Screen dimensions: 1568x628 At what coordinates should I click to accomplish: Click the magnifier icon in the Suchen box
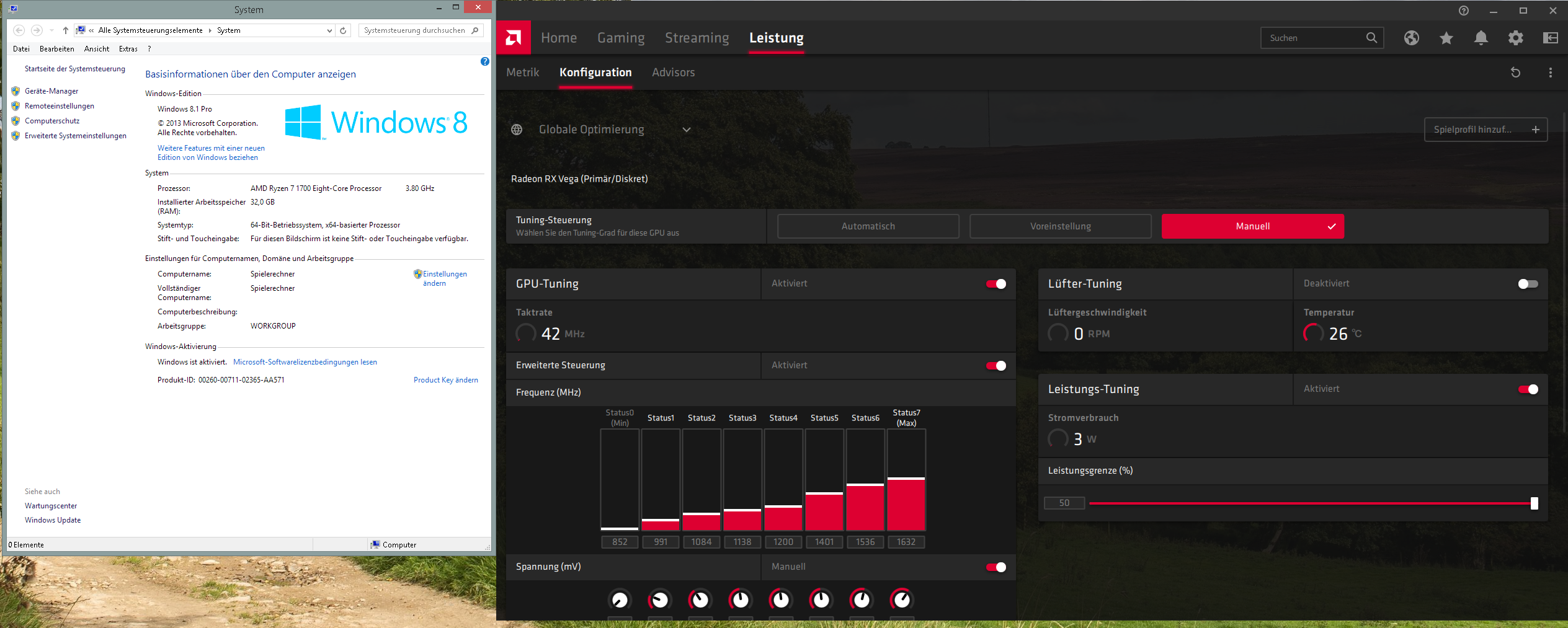point(1371,38)
